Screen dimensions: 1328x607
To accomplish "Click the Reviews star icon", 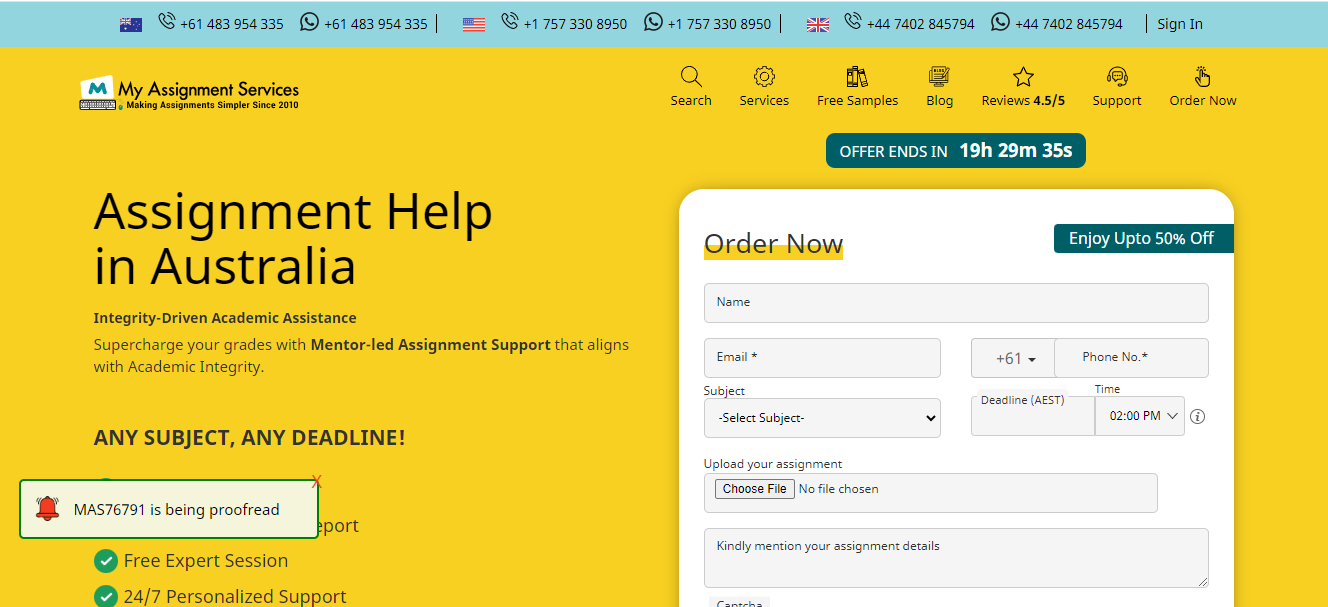I will click(x=1023, y=77).
